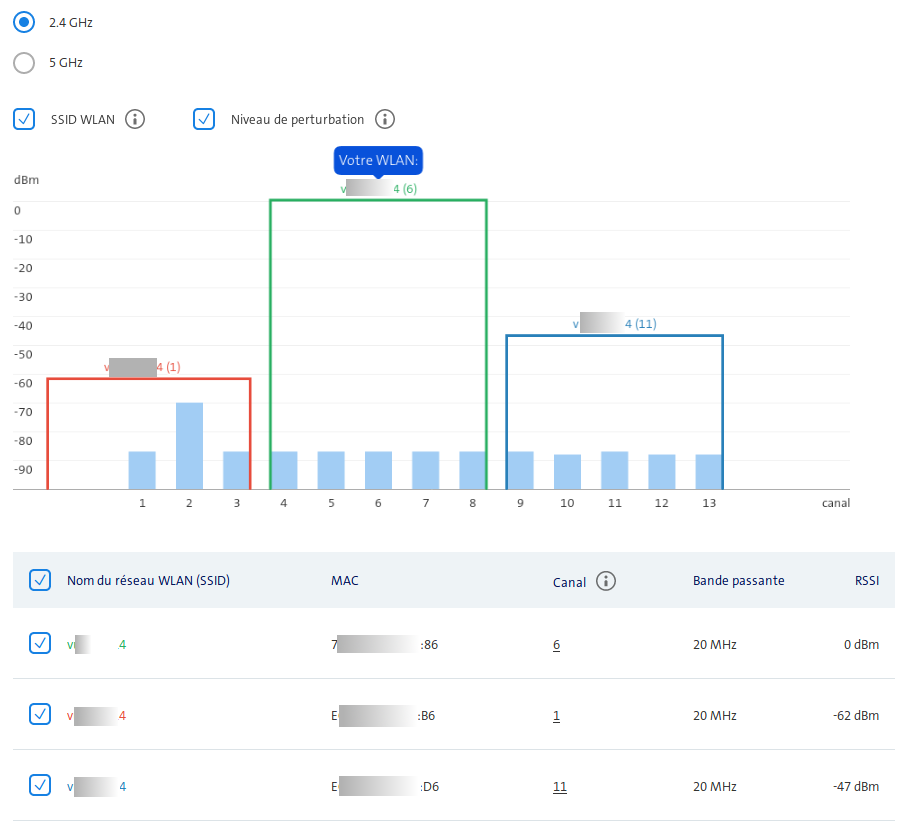This screenshot has height=824, width=905.
Task: Click channel link 11 in the table
Action: coord(559,787)
